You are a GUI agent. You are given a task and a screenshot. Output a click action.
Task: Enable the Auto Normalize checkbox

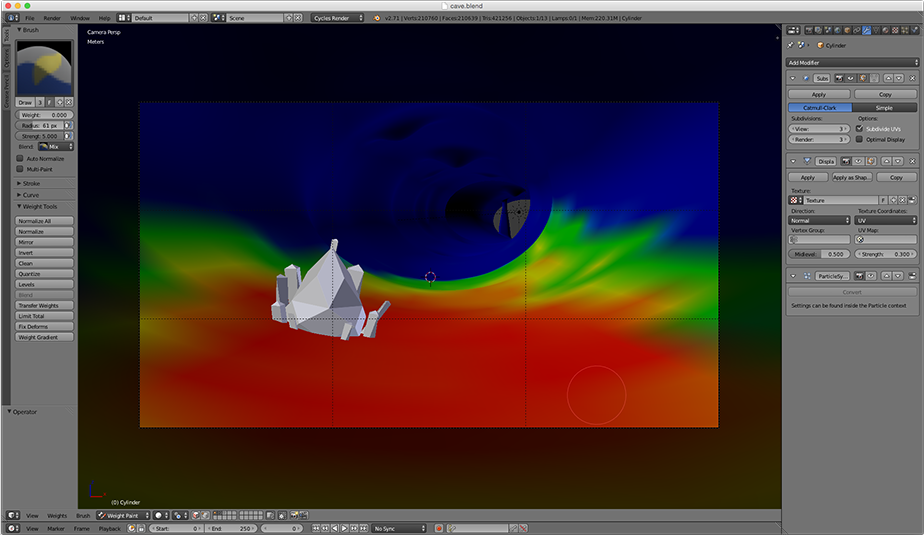(x=21, y=158)
